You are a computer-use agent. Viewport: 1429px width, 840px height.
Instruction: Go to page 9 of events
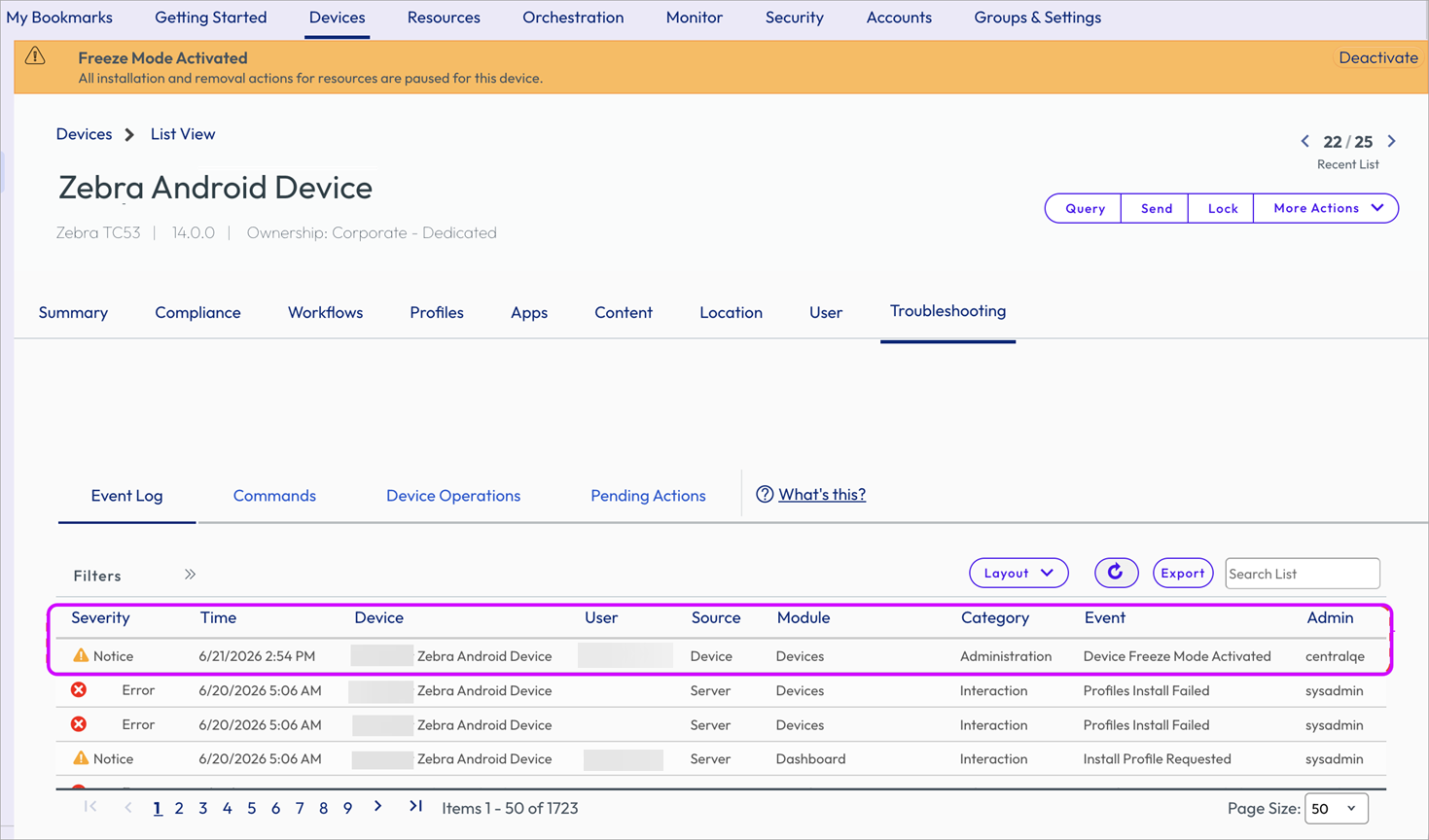(x=347, y=808)
